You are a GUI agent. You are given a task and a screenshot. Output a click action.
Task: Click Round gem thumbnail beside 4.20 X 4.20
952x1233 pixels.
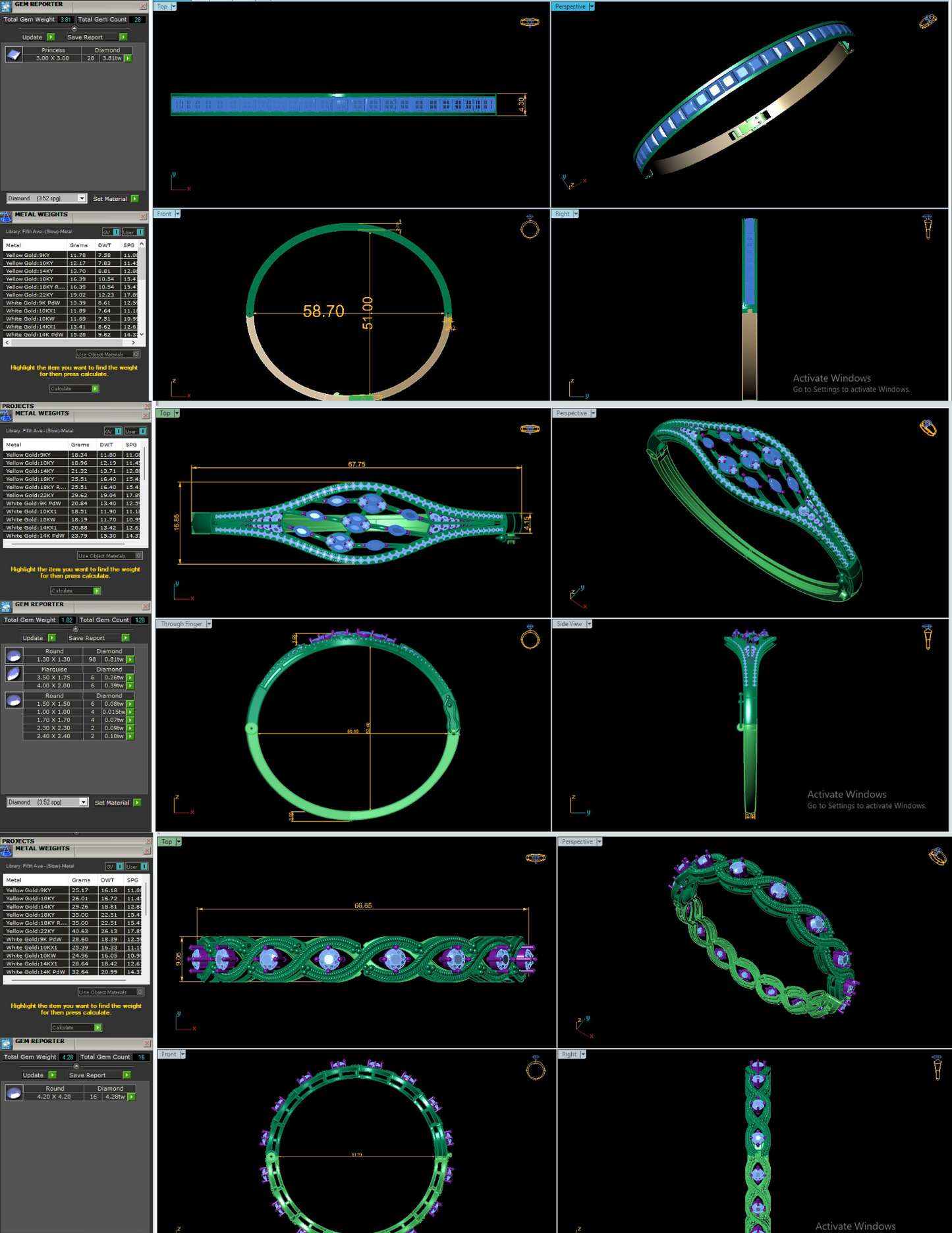point(14,1093)
